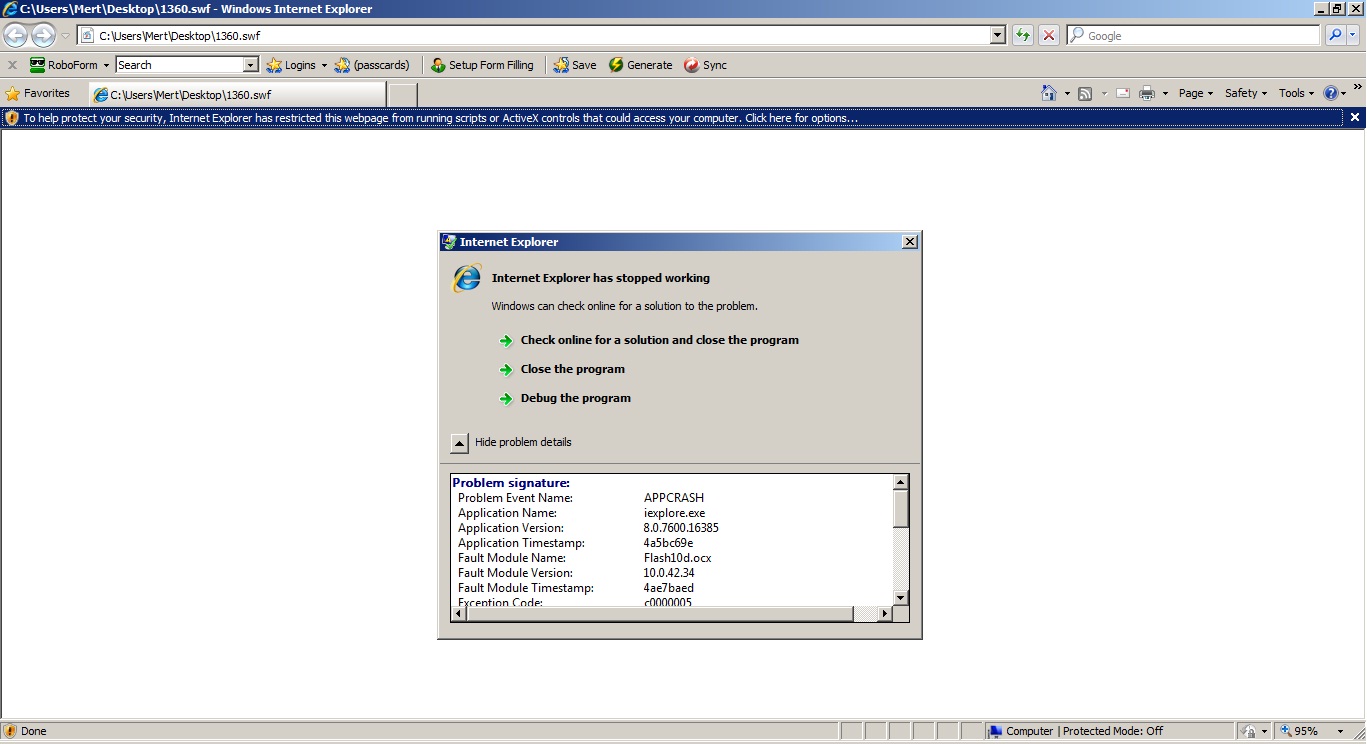Collapse Hide problem details arrow button
This screenshot has height=744, width=1367.
[x=459, y=443]
